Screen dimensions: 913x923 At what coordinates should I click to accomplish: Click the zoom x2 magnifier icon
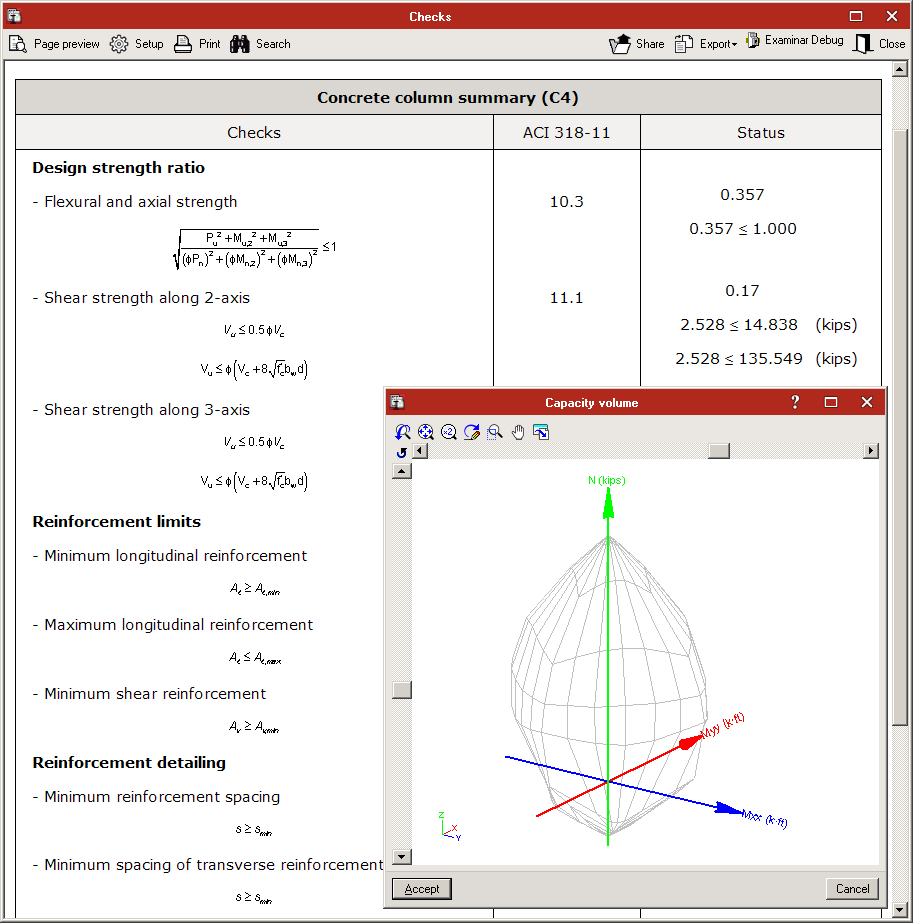tap(449, 432)
